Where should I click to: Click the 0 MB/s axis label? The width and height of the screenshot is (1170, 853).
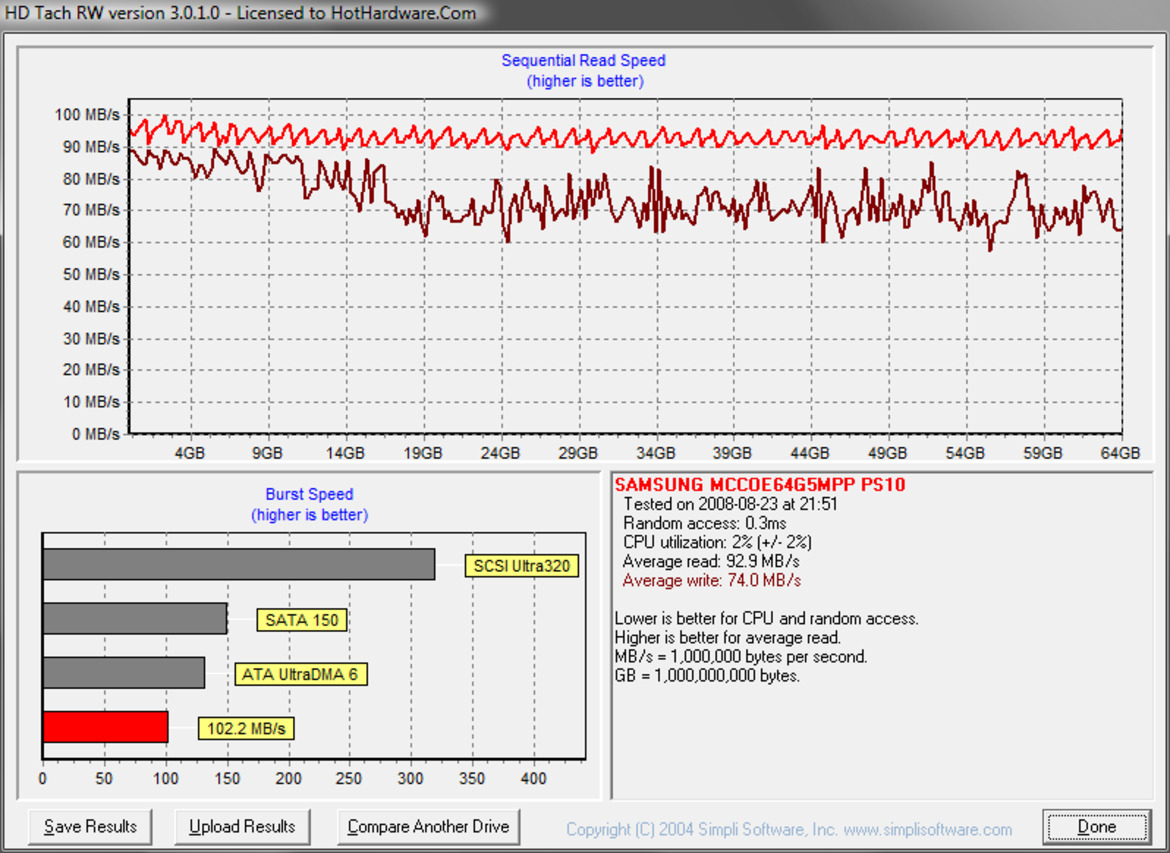pyautogui.click(x=96, y=434)
